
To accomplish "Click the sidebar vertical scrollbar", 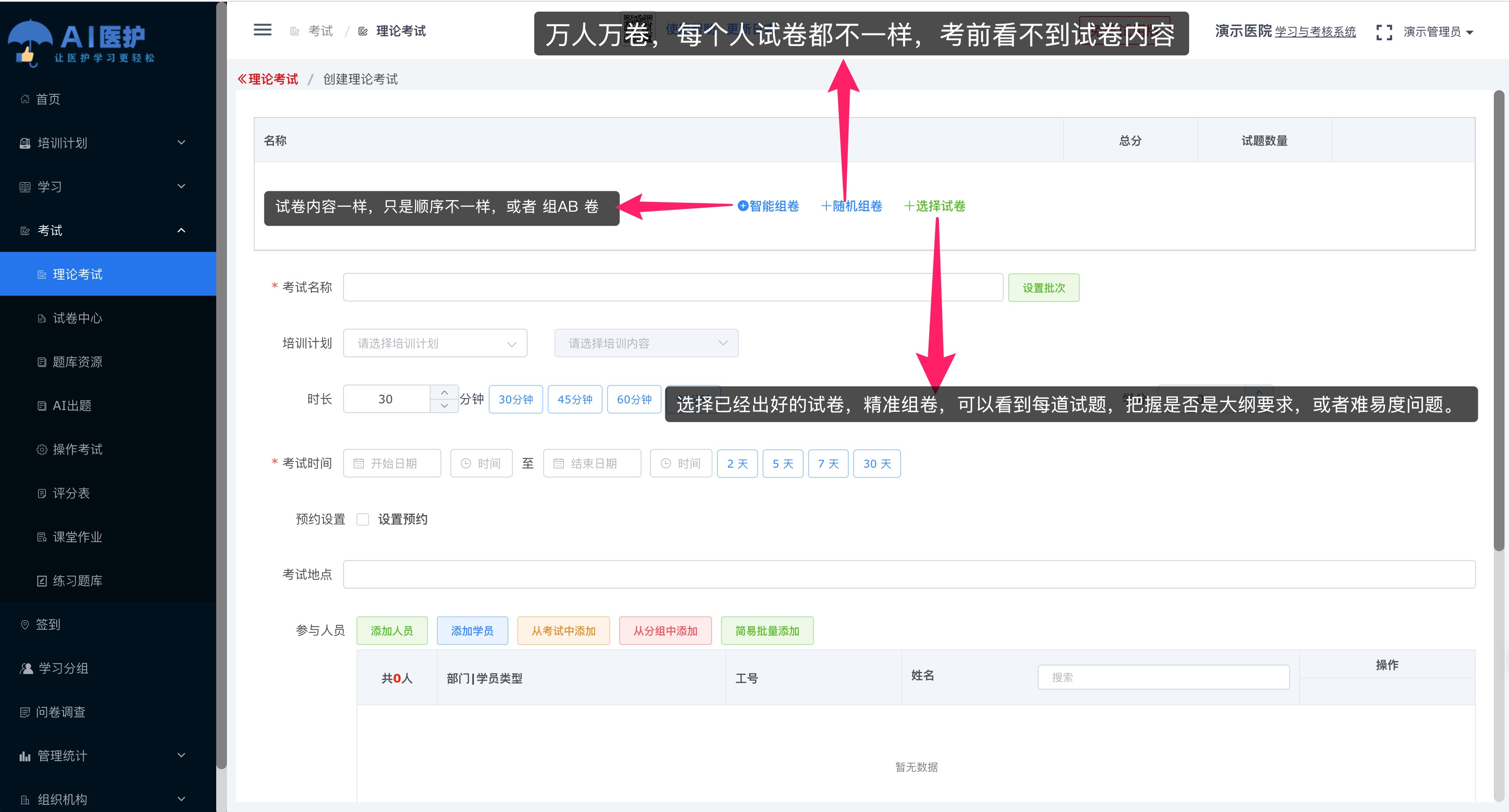I will (x=222, y=385).
